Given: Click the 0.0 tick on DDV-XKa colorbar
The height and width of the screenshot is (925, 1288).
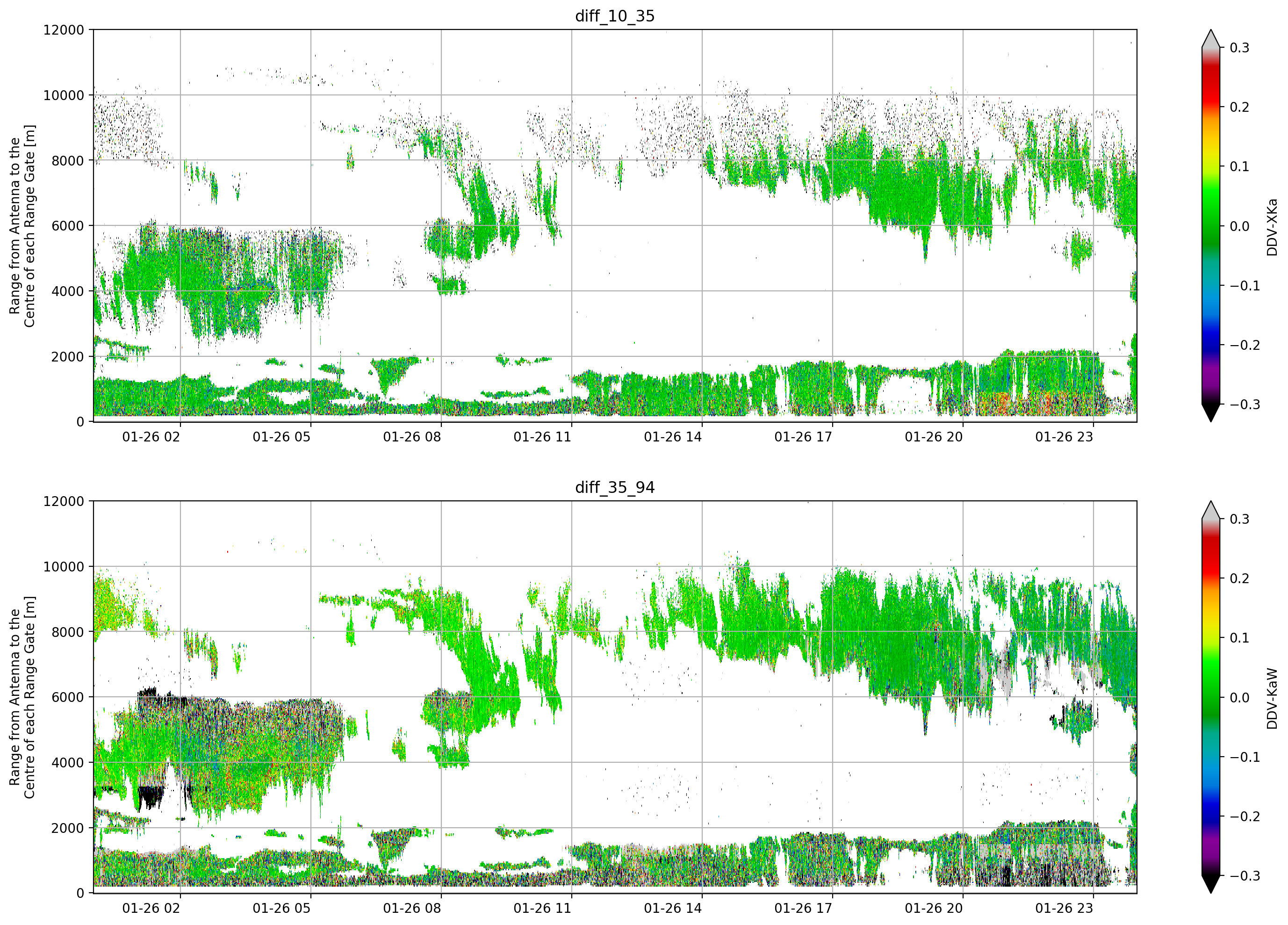Looking at the screenshot, I should [1240, 226].
